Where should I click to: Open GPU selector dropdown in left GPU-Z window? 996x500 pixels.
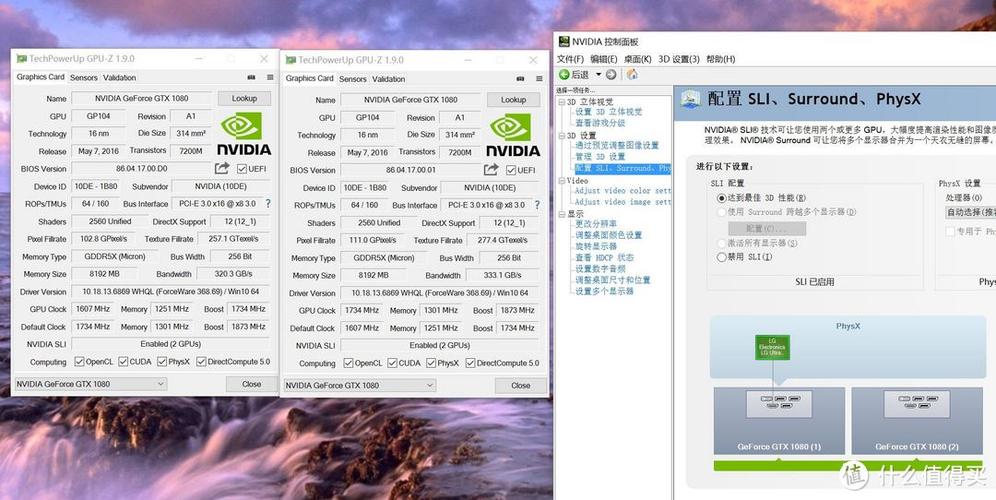point(90,384)
